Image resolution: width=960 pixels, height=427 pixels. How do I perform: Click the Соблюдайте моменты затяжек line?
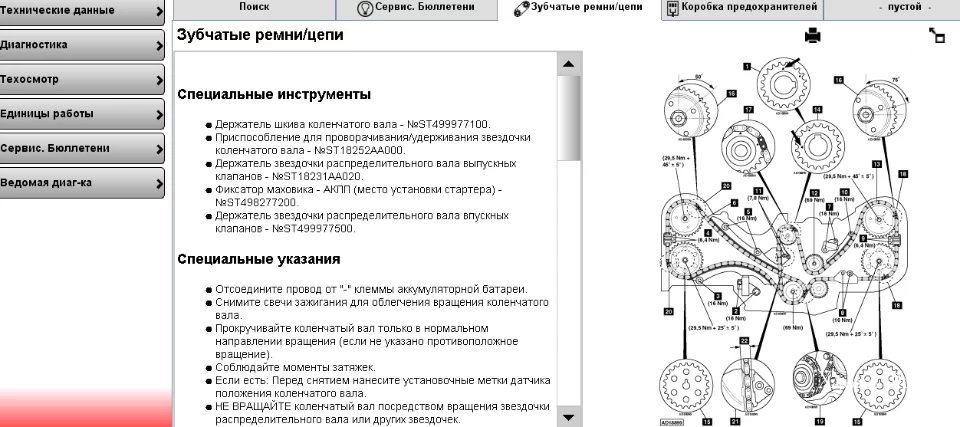point(295,368)
